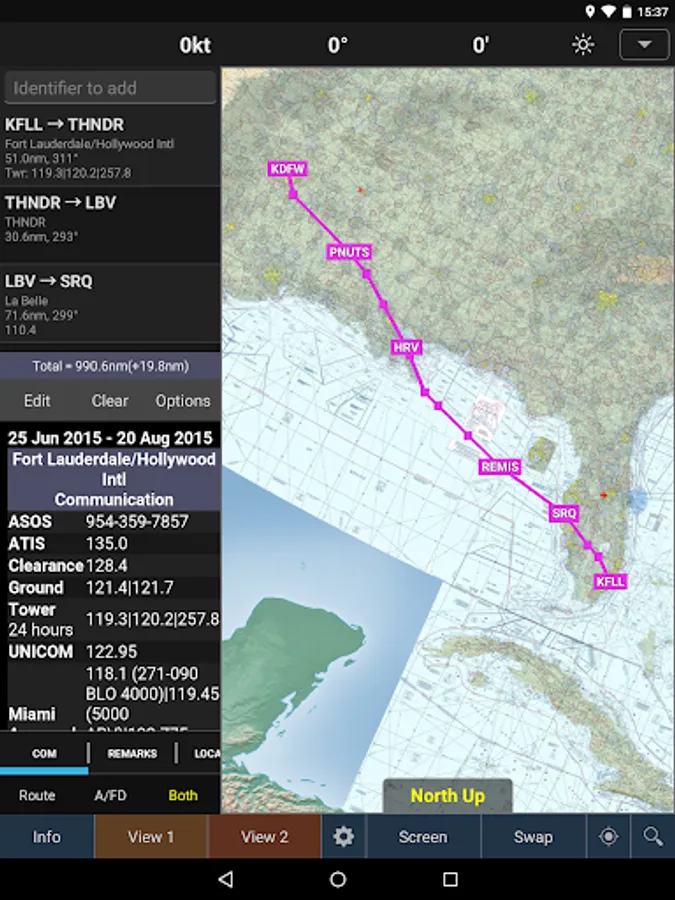The width and height of the screenshot is (675, 900).
Task: Switch to the REMARKS tab
Action: 132,754
